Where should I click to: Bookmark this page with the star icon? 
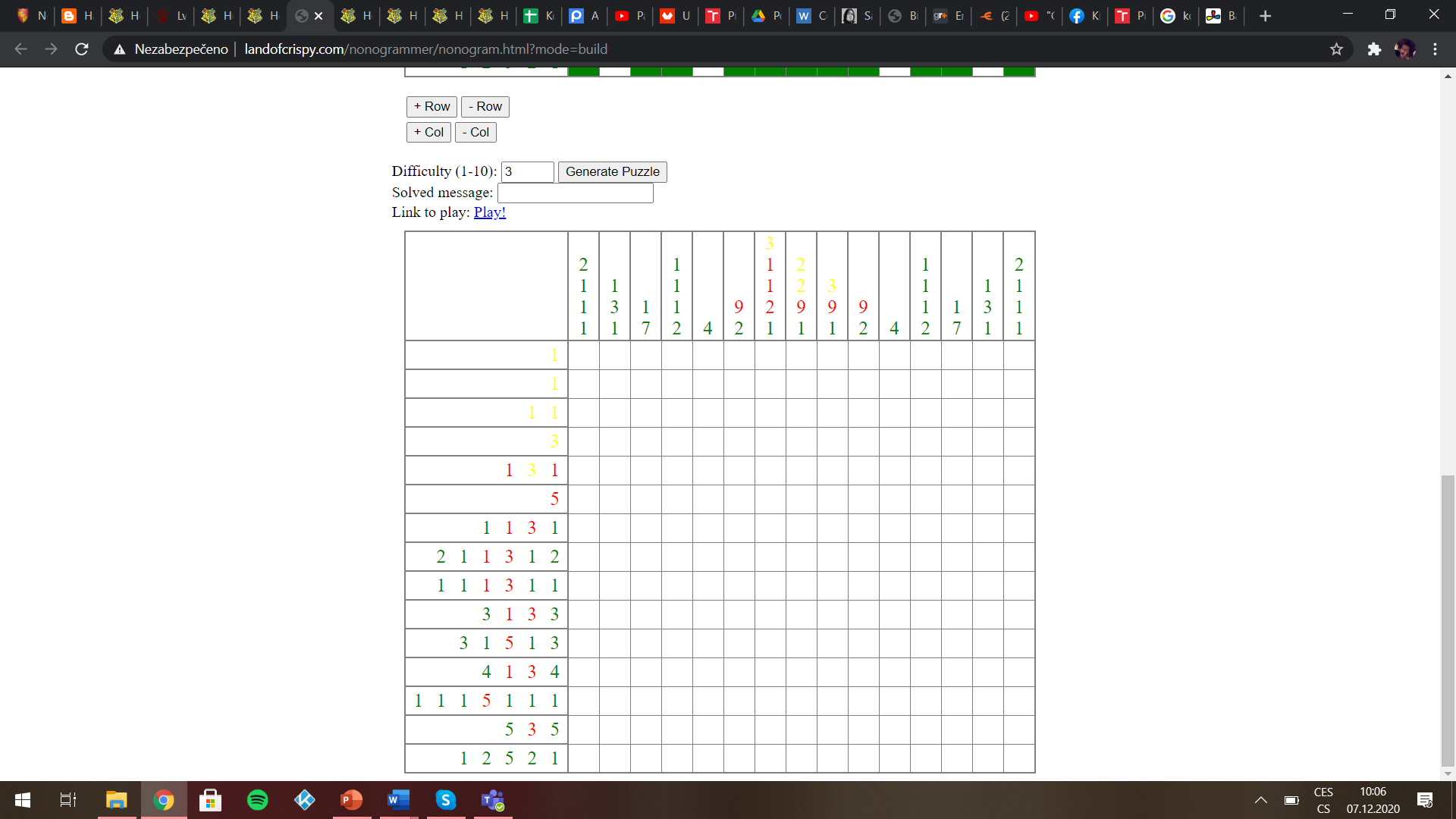pos(1336,49)
